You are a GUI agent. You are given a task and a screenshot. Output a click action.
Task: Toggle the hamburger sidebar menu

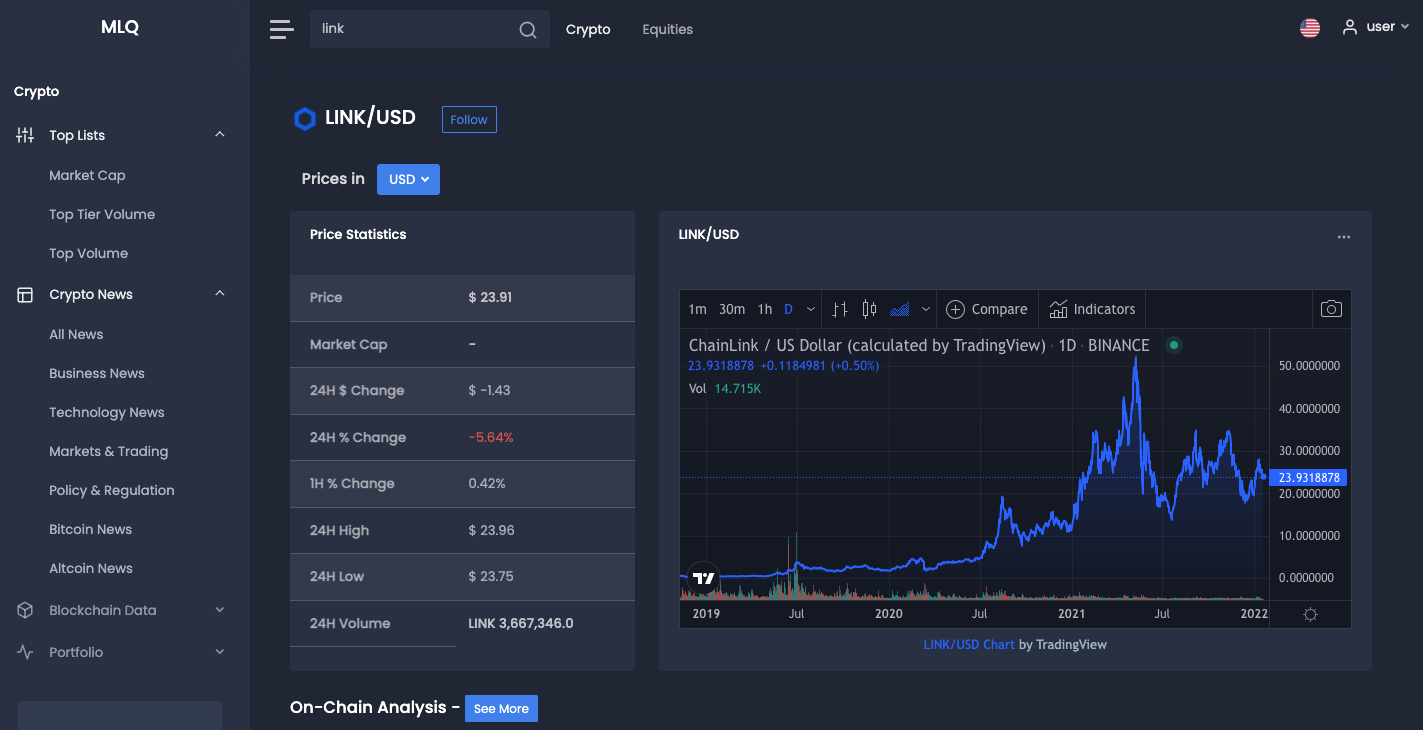tap(282, 29)
